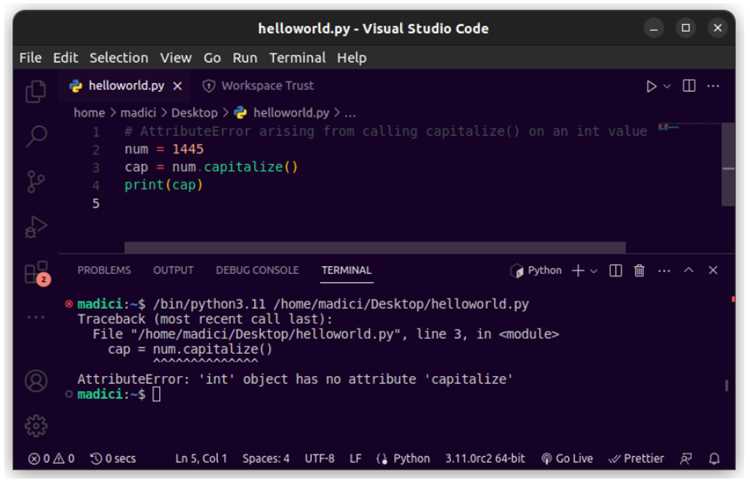Switch to OUTPUT panel tab
This screenshot has height=486, width=750.
[173, 270]
